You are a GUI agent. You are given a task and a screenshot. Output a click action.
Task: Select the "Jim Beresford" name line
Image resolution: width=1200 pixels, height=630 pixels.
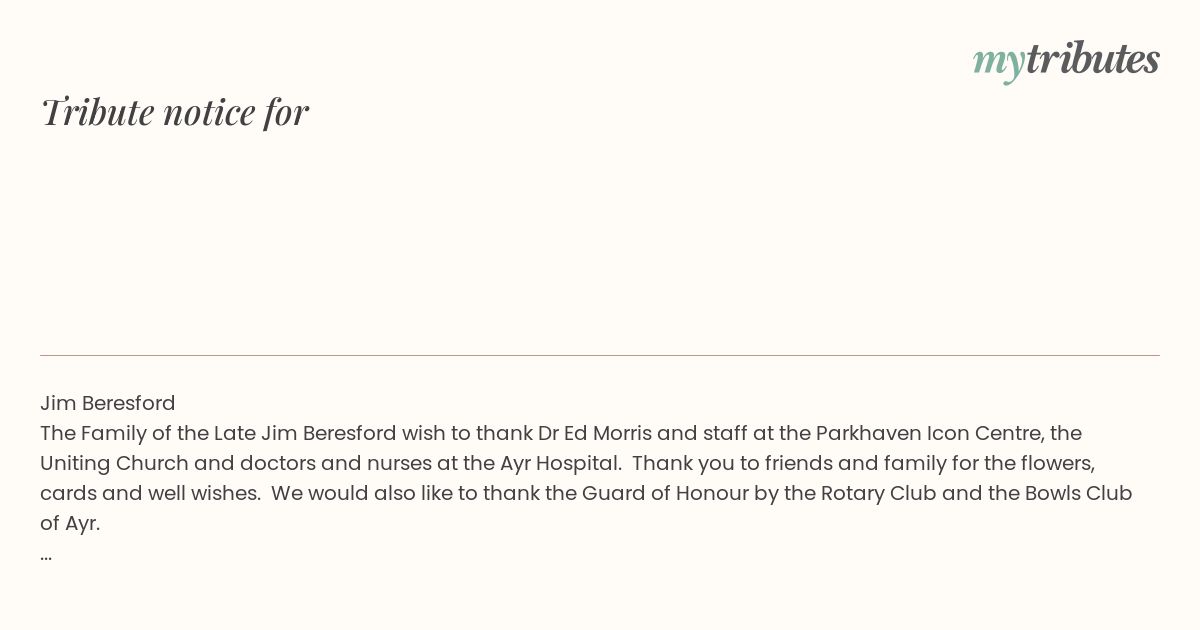[x=108, y=403]
